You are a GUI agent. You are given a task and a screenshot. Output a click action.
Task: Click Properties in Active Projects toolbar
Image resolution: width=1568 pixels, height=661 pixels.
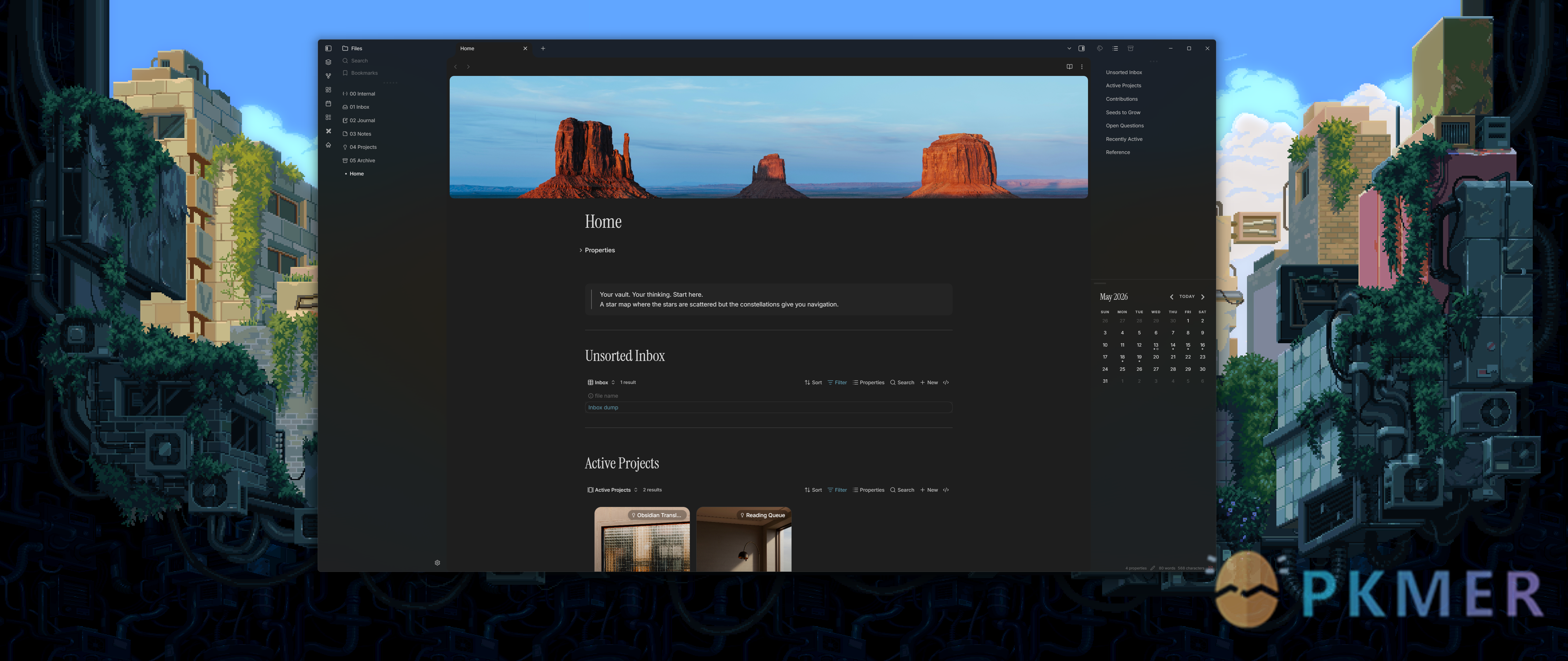point(869,490)
